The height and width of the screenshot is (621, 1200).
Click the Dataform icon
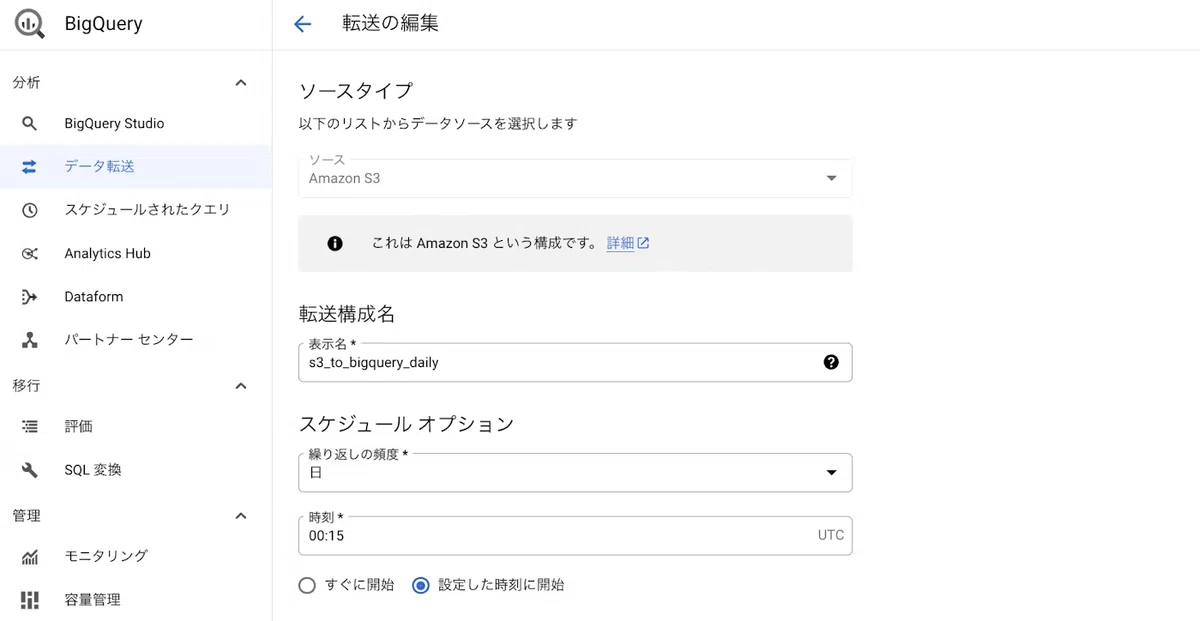click(x=29, y=297)
